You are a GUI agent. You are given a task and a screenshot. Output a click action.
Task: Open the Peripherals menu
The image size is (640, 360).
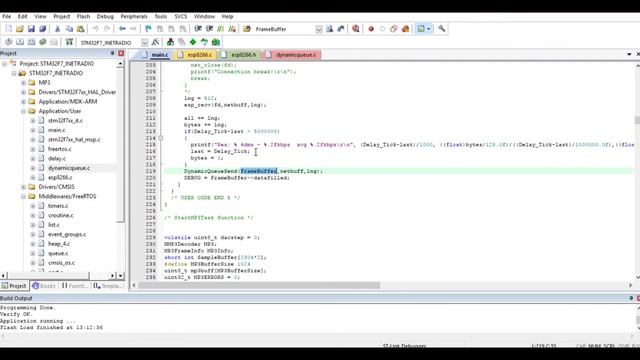coord(134,16)
